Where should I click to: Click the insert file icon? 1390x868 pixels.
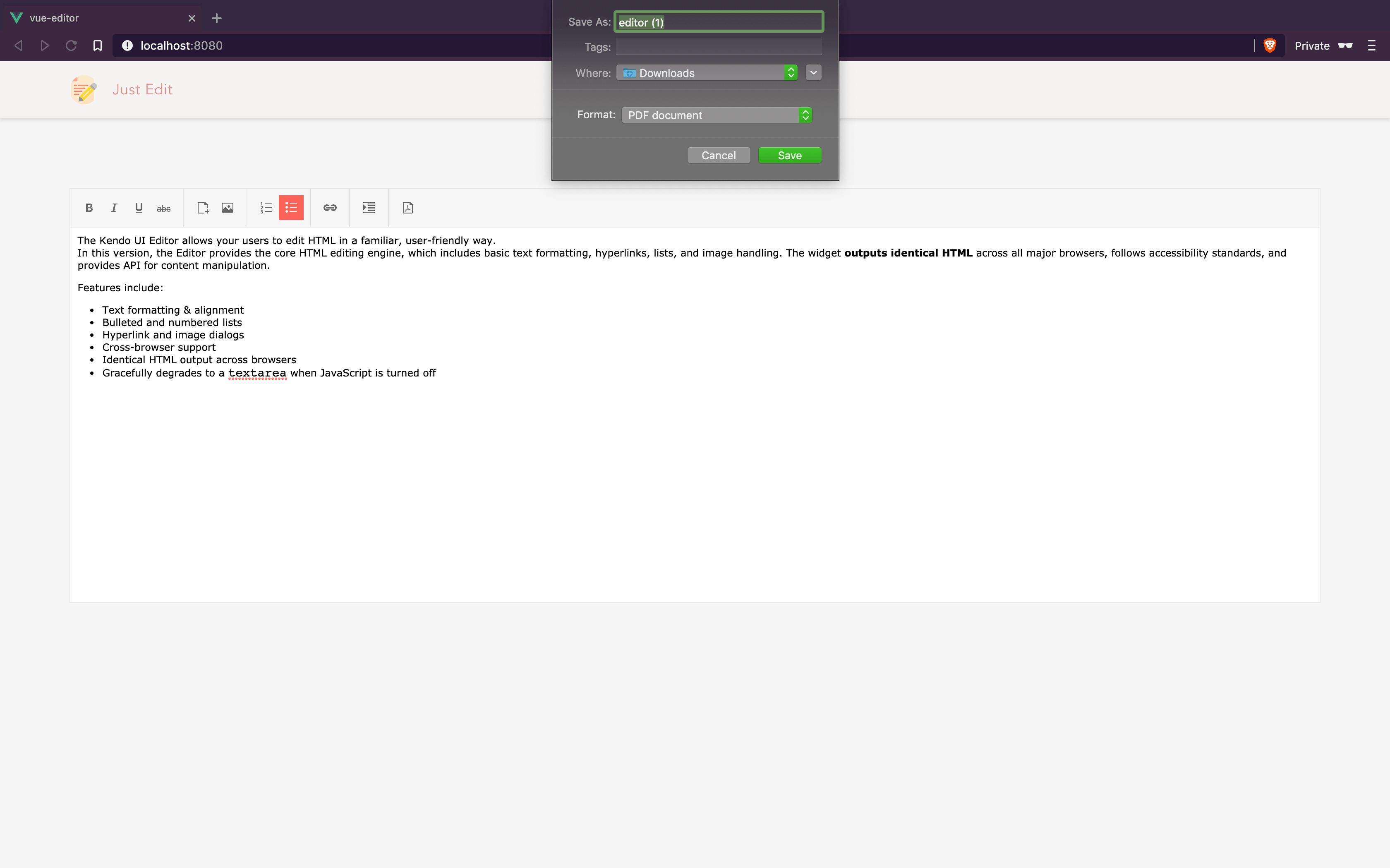[203, 208]
